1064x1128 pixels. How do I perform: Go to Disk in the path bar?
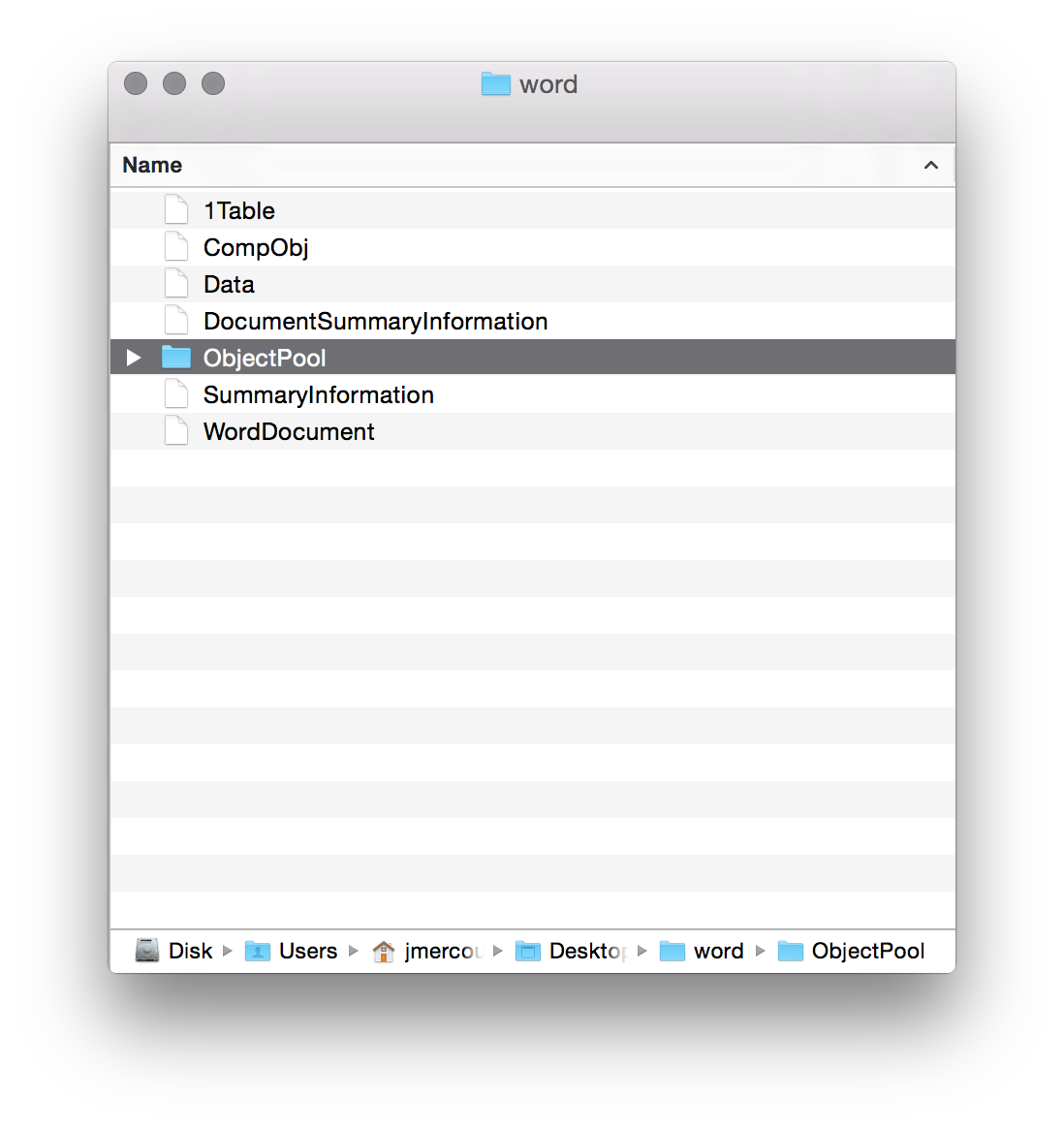pos(191,951)
